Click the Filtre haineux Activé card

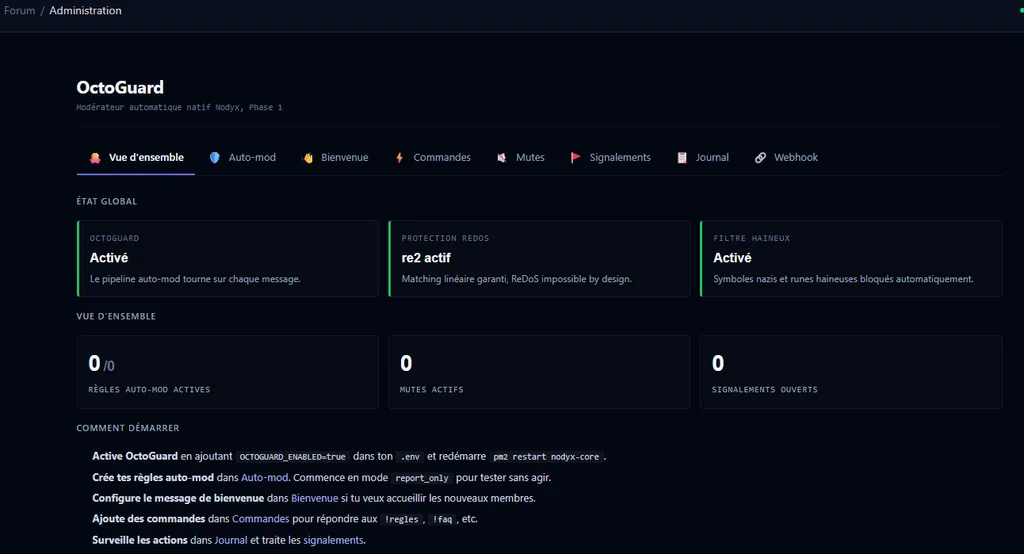[851, 259]
